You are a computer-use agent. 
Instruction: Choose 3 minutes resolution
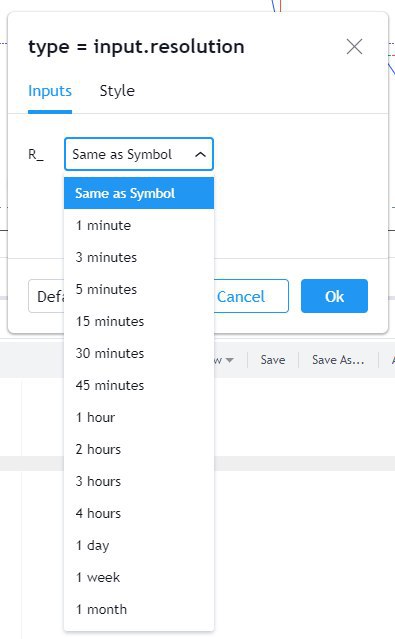coord(139,257)
